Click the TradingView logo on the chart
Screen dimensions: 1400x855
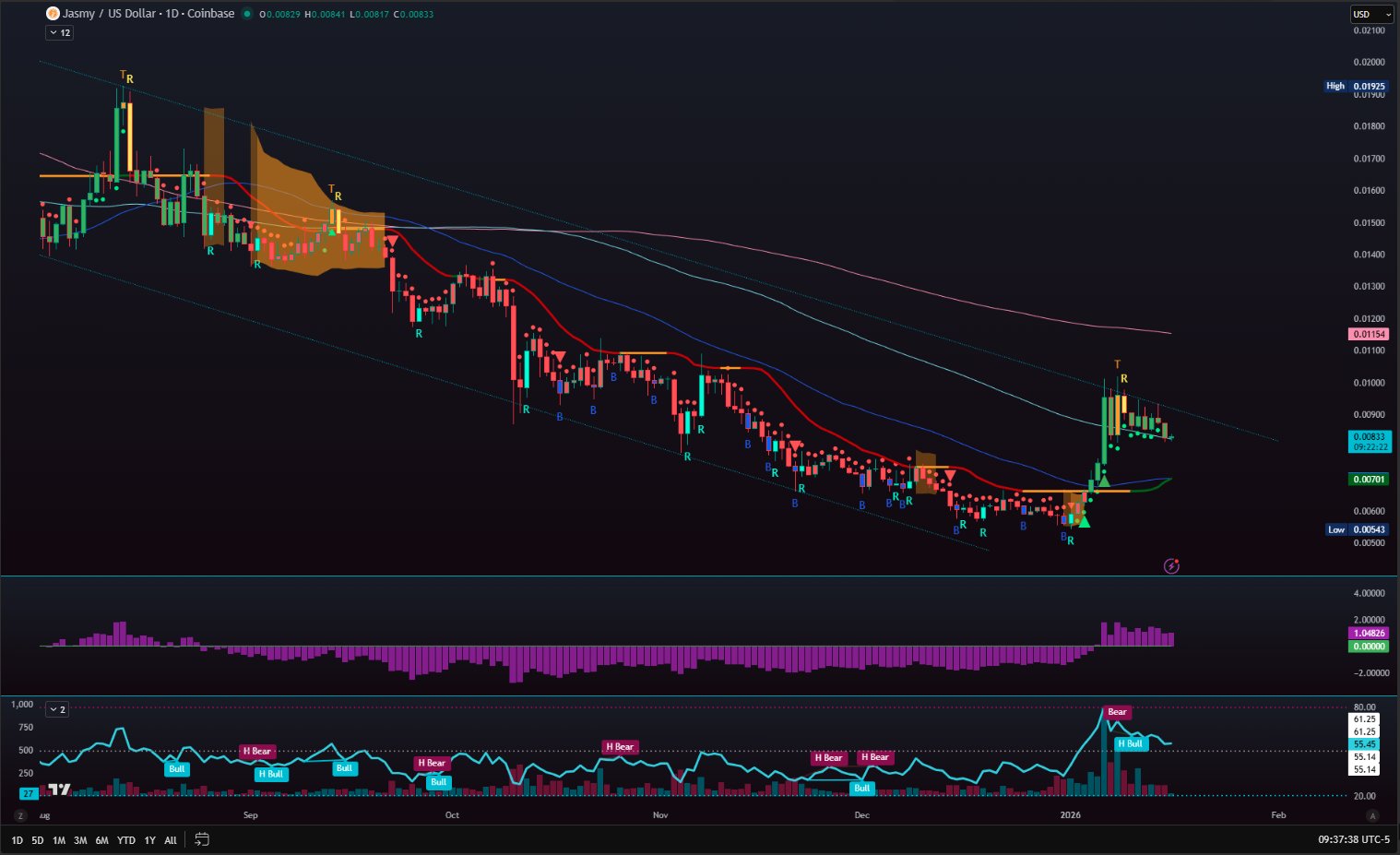[x=59, y=790]
